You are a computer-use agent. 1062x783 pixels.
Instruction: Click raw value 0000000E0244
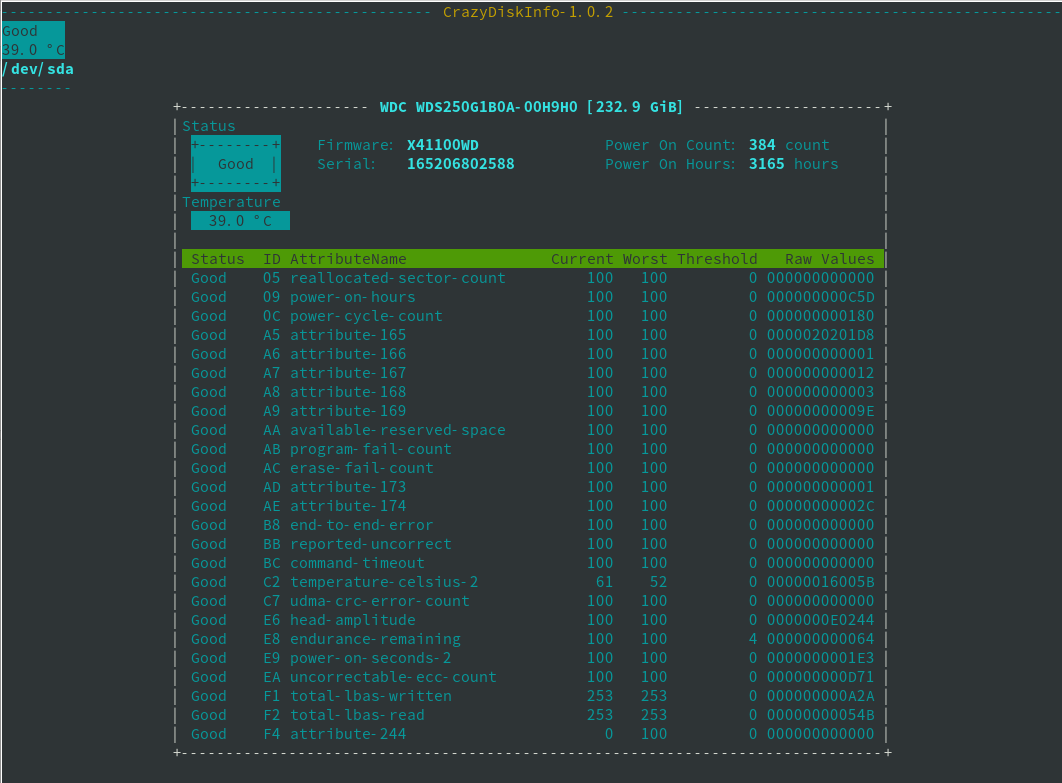(x=821, y=619)
